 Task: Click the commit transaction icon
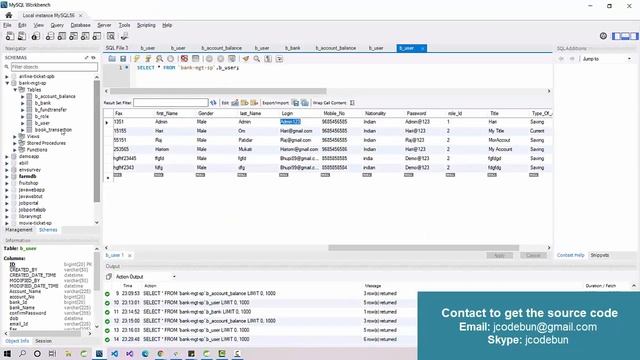tap(209, 59)
